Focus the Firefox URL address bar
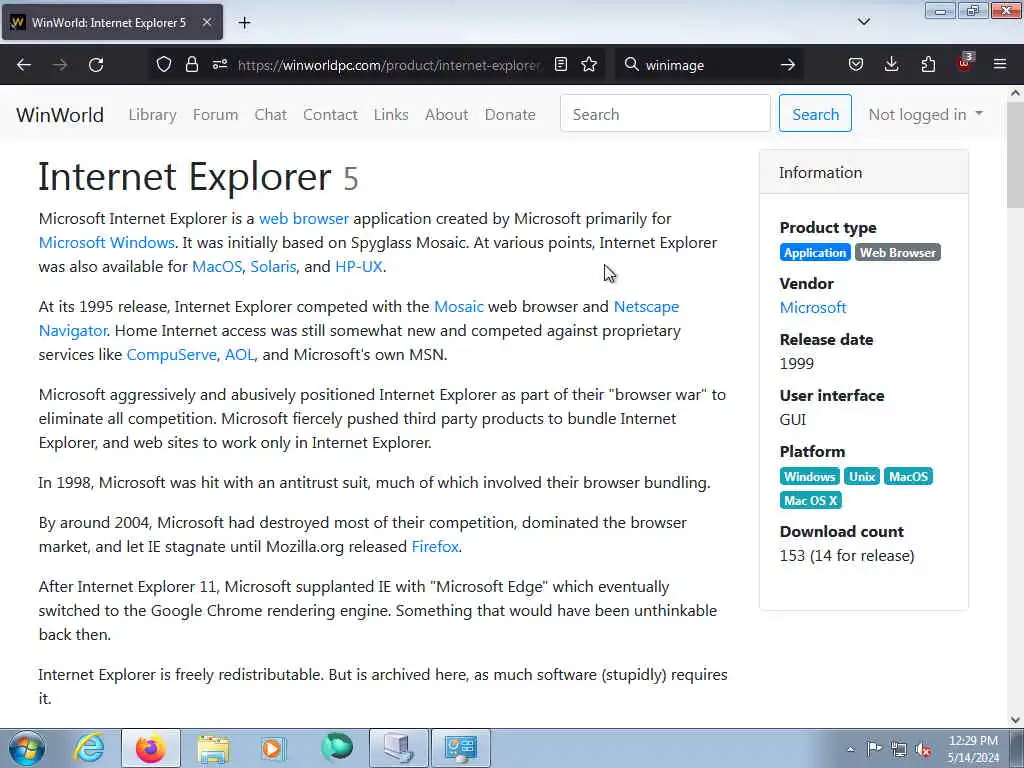 click(389, 65)
